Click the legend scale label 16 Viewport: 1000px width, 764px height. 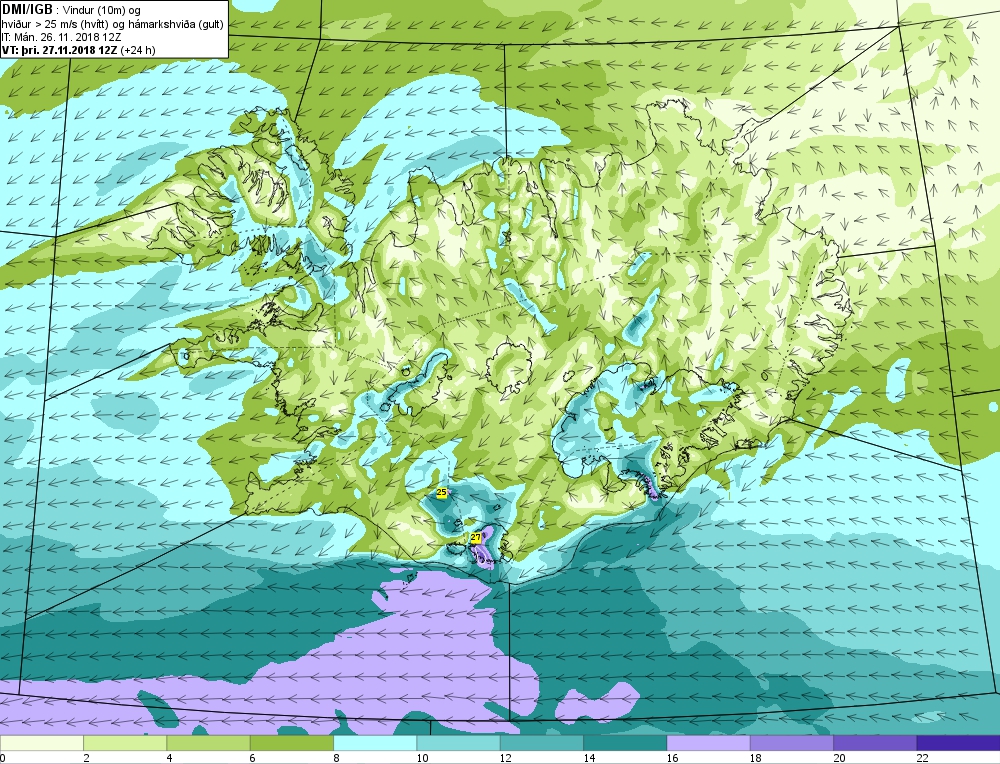tap(672, 758)
